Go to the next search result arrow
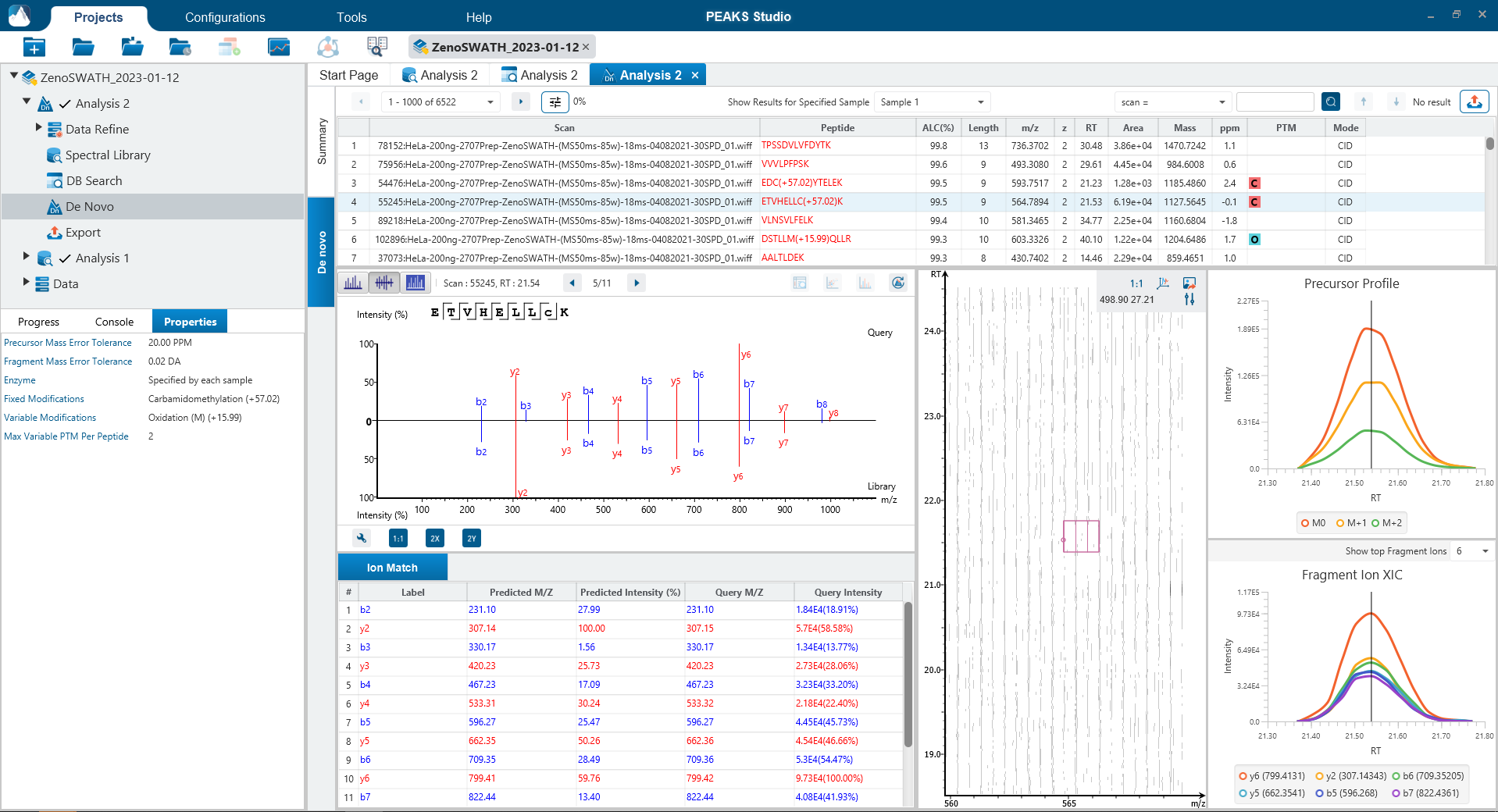Screen dimensions: 1498x812 tap(1396, 101)
